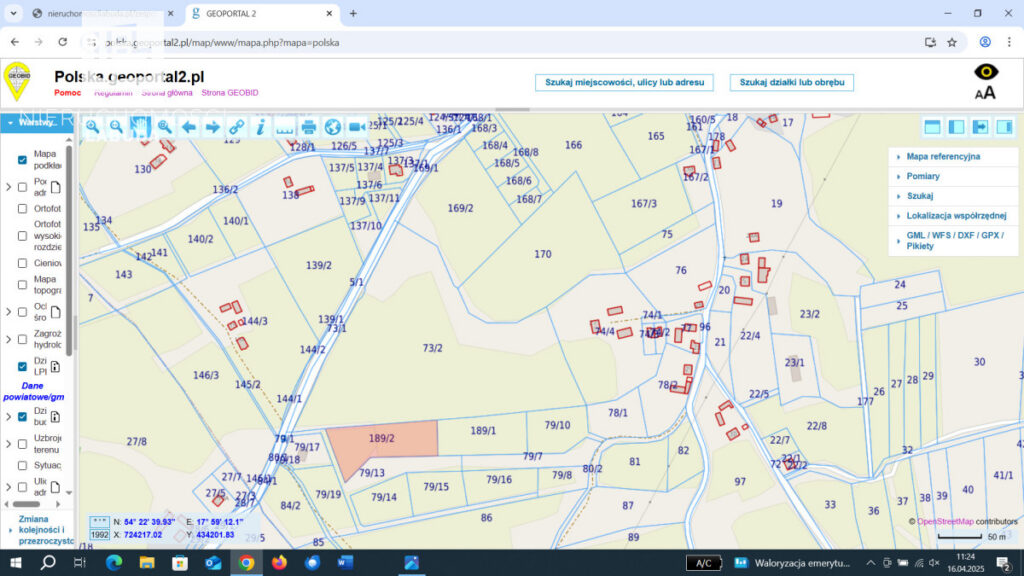Click the print map icon
1024x576 pixels.
(309, 127)
